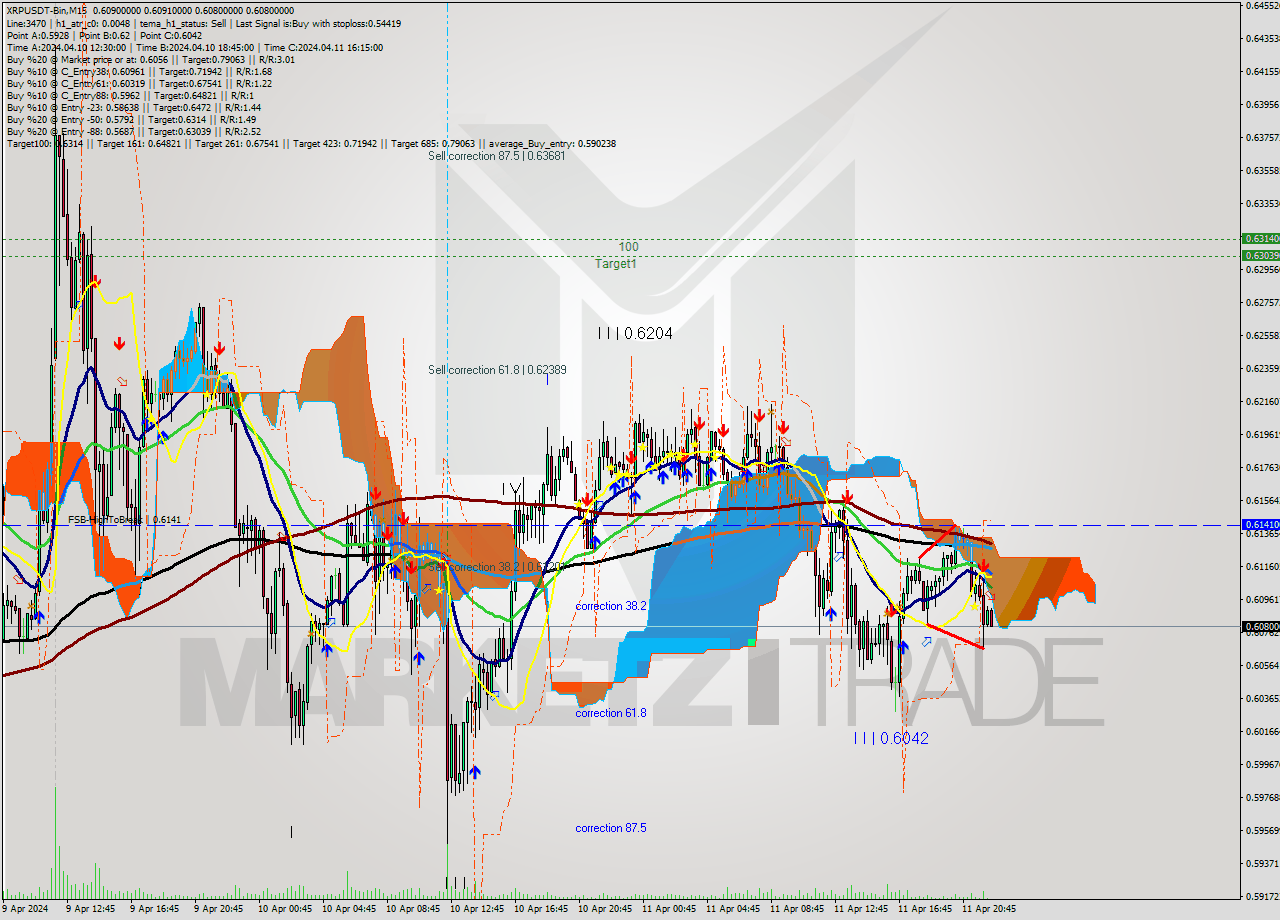Click the 0.64520 price scale value

[x=1262, y=6]
